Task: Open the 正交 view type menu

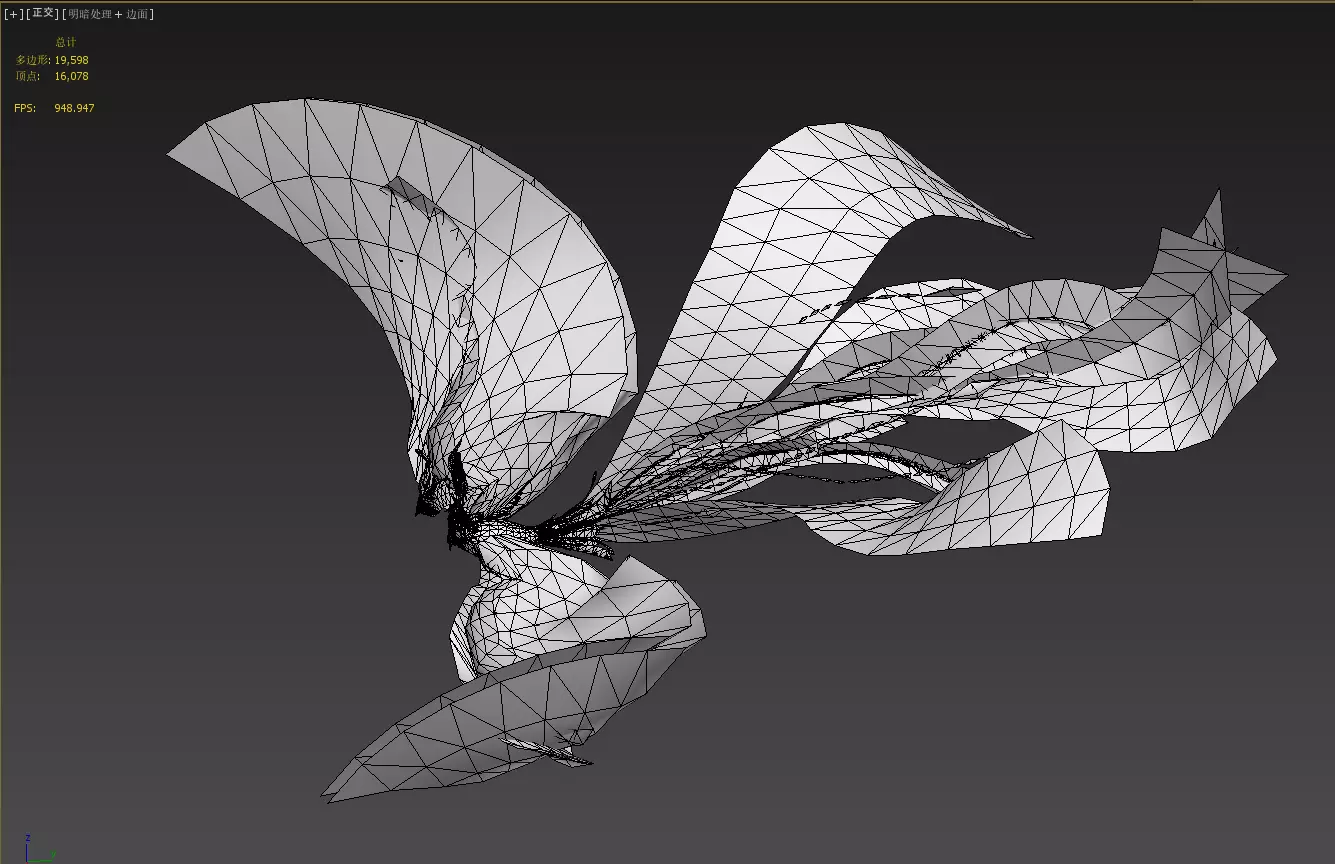Action: tap(44, 14)
